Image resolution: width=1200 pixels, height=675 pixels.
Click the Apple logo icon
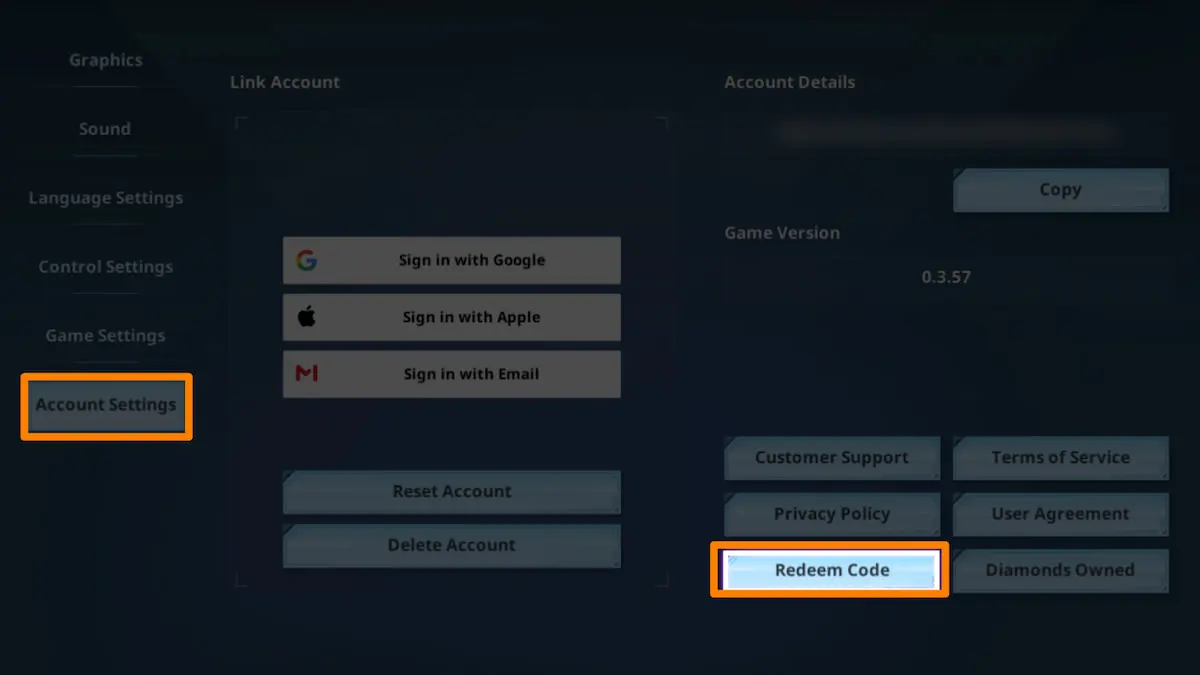pos(307,318)
